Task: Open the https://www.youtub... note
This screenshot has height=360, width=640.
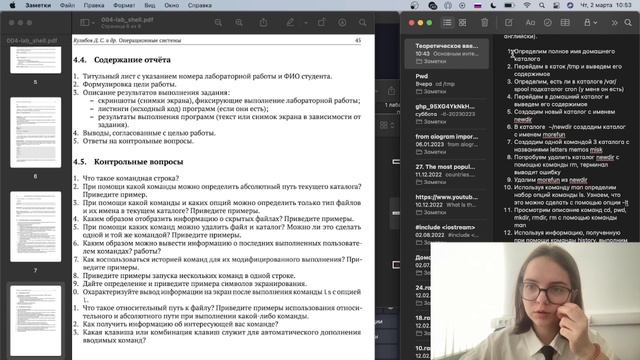Action: click(447, 204)
